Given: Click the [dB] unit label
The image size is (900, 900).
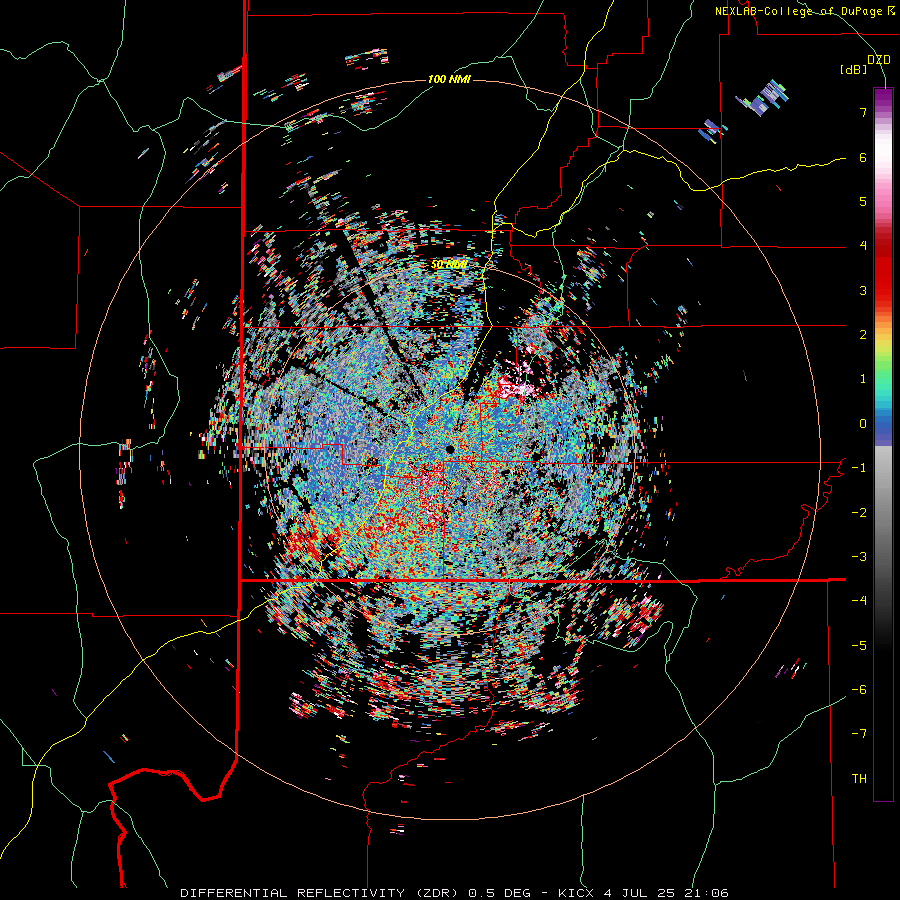Looking at the screenshot, I should (x=853, y=69).
